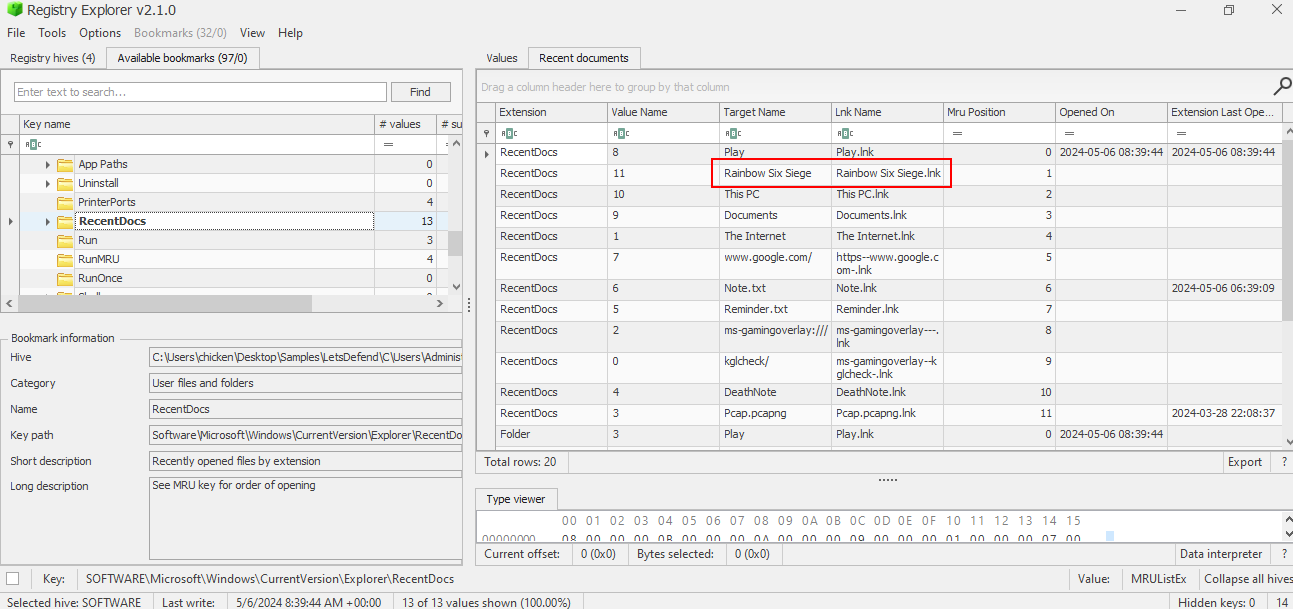
Task: Switch to the Registry hives tab
Action: (52, 58)
